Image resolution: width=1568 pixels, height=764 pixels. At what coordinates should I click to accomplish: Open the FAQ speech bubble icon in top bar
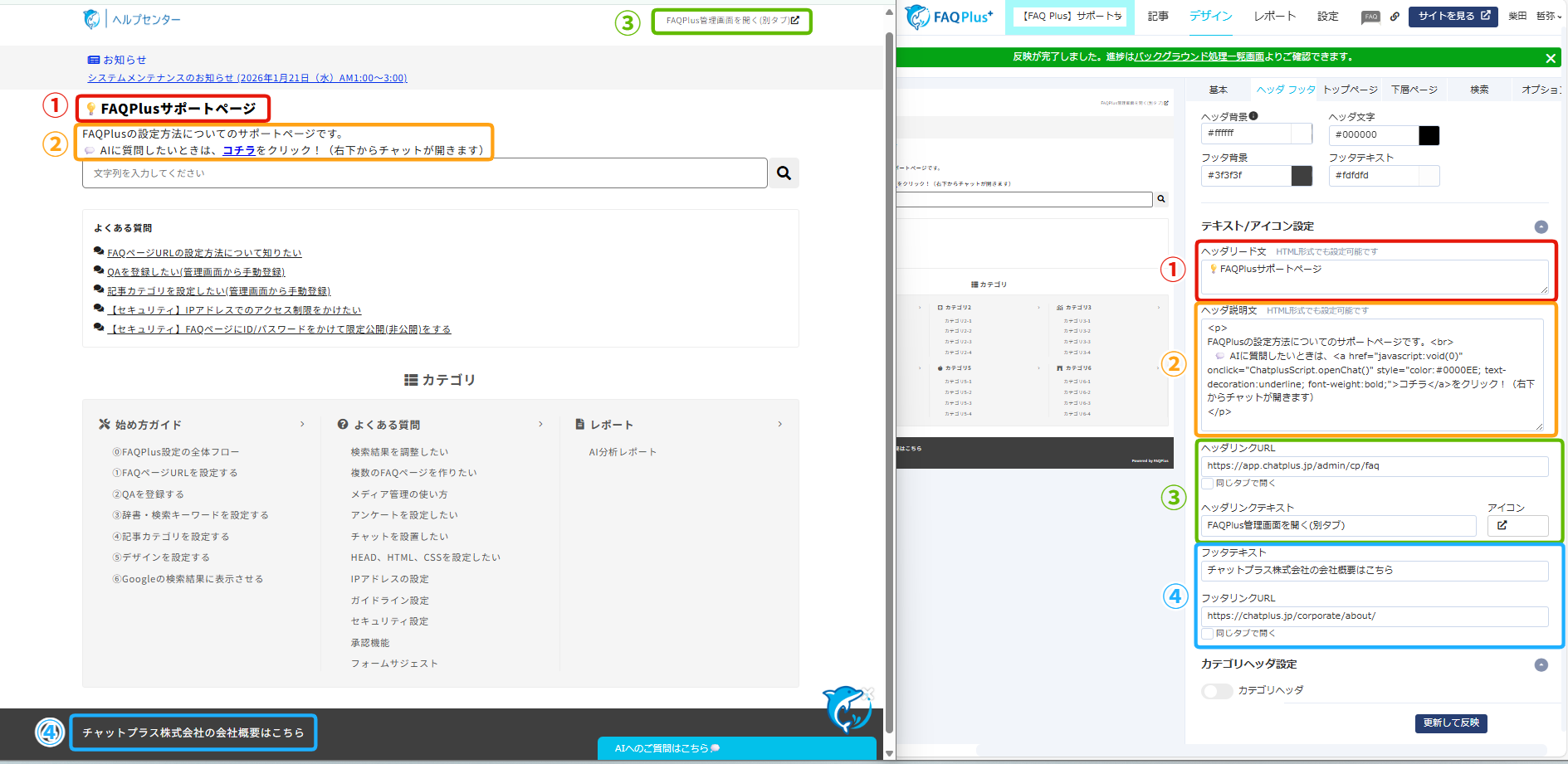(1370, 17)
